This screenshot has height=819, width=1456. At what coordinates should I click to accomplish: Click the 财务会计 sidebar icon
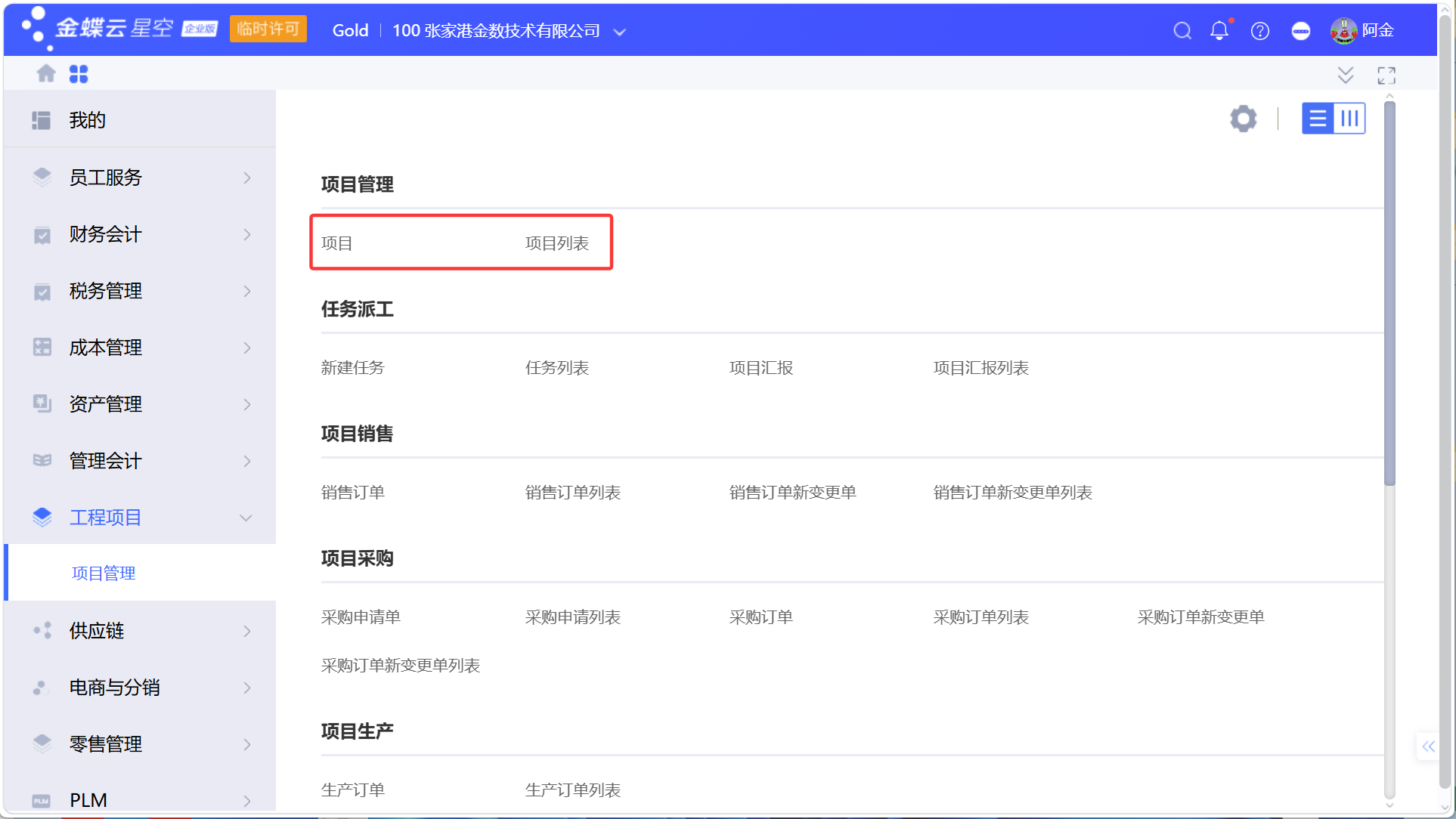(42, 235)
